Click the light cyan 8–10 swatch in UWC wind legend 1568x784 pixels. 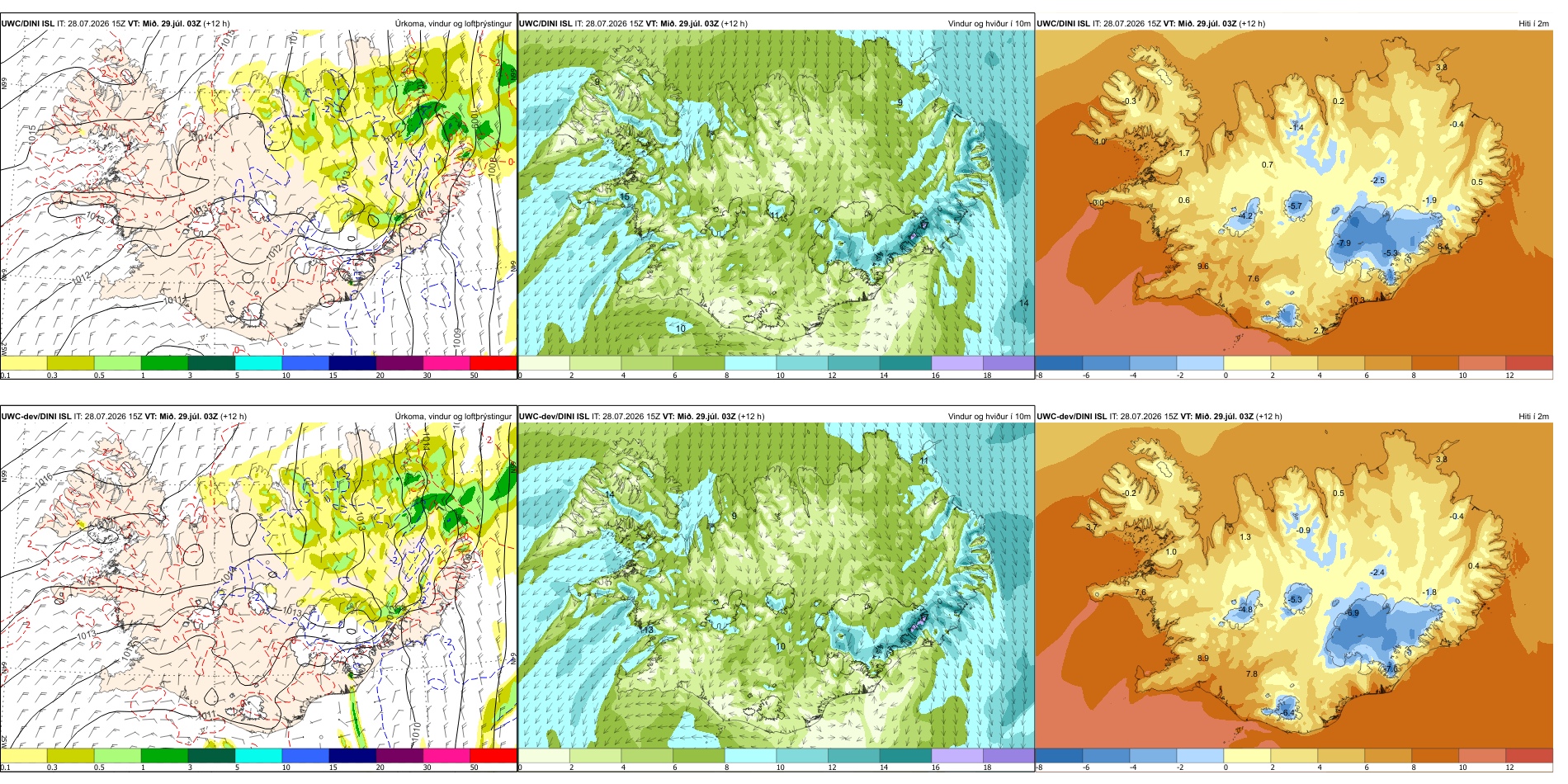click(750, 362)
